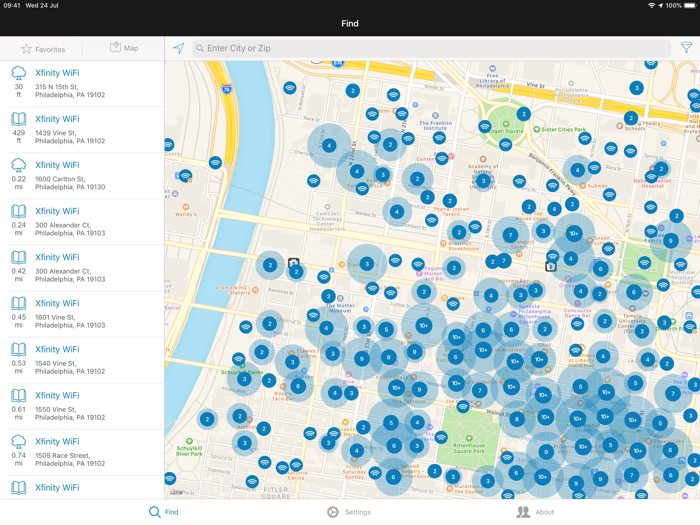Tap The Franklin Institute map marker
This screenshot has height=525, width=700.
point(435,116)
